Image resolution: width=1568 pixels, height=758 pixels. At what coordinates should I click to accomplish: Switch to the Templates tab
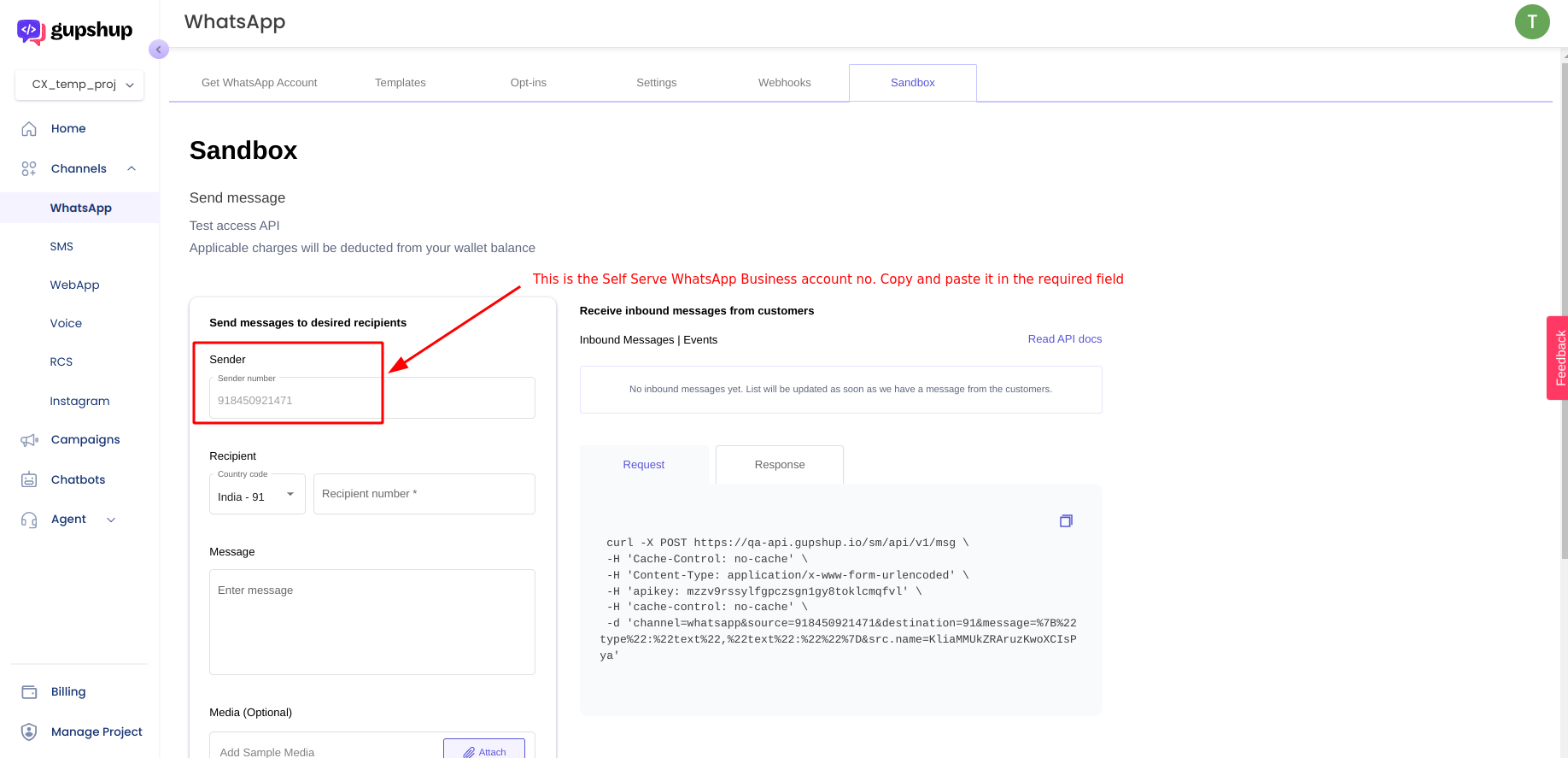pos(400,83)
